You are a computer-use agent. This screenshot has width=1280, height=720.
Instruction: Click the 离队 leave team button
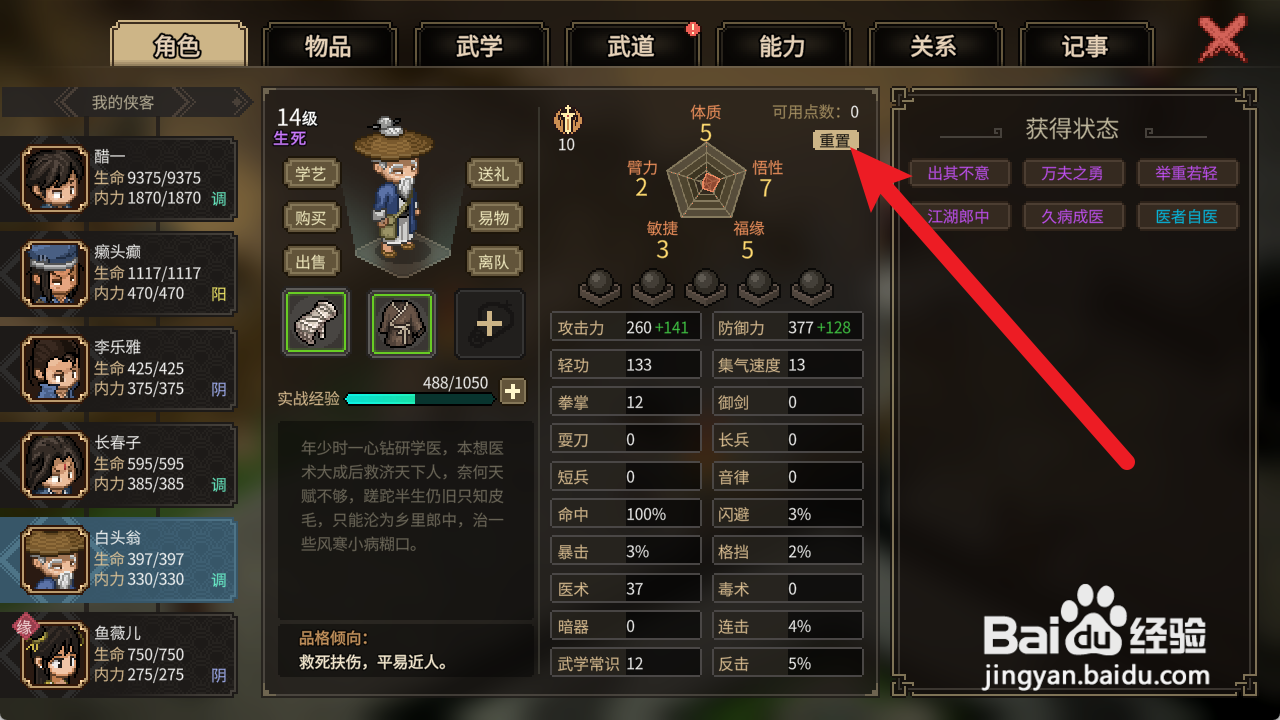pos(494,261)
